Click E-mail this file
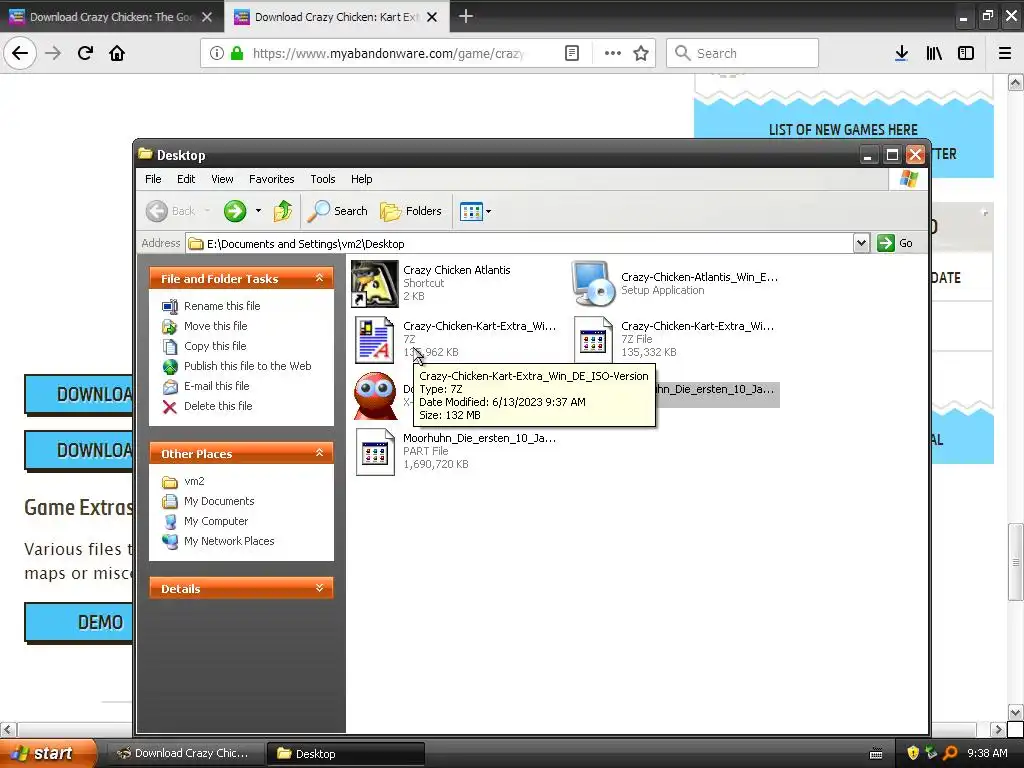 pos(216,386)
